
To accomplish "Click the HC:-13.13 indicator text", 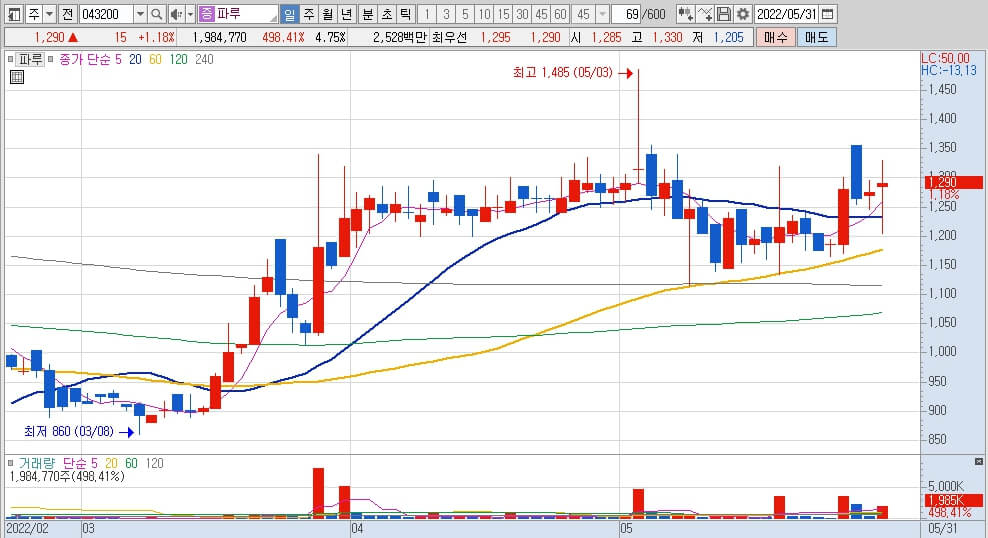I will [x=949, y=71].
